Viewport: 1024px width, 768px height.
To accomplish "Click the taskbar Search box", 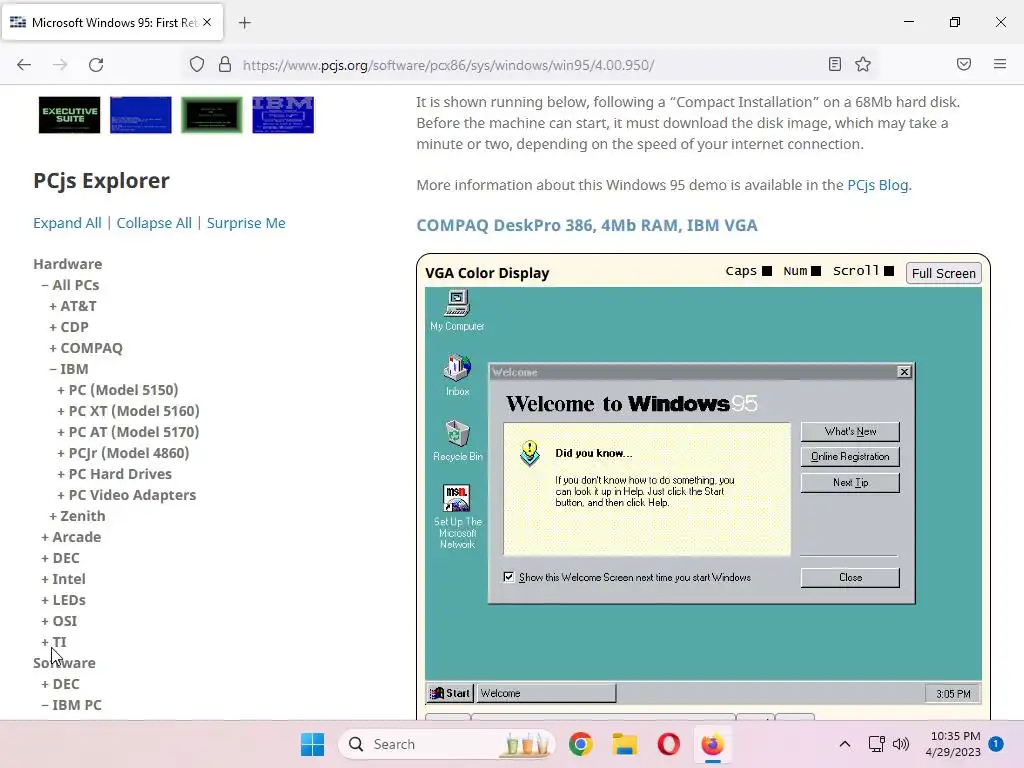I will click(x=447, y=744).
